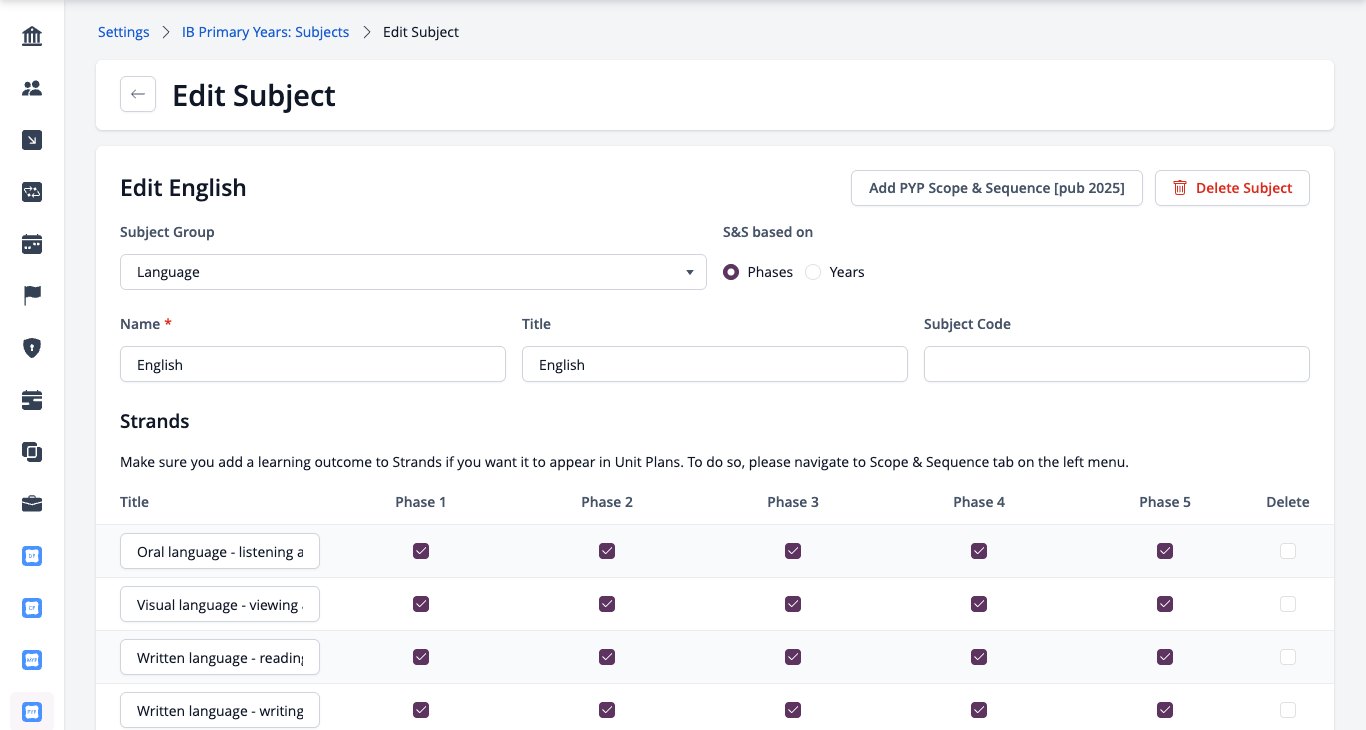Toggle Phase 3 for Written language - reading

[x=793, y=657]
